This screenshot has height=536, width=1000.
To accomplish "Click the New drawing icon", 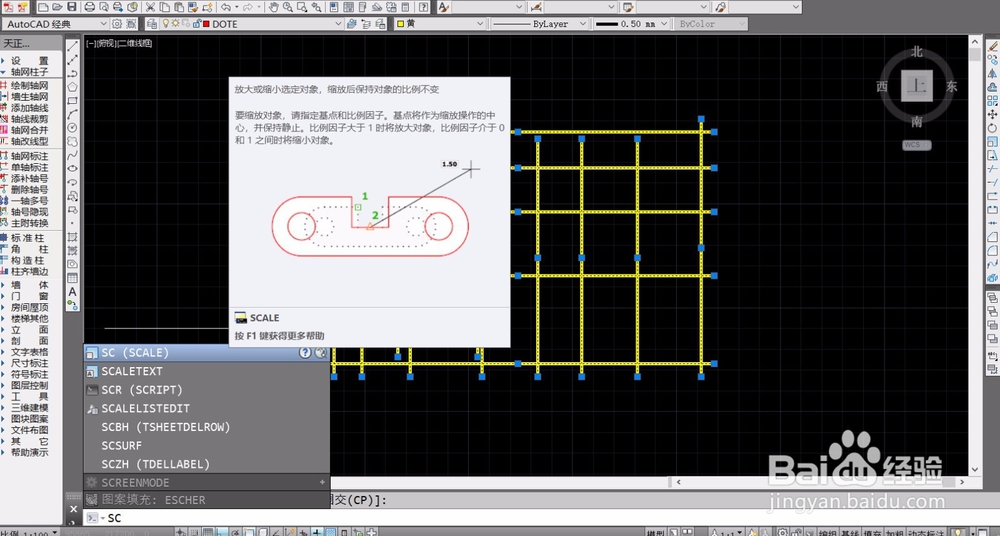I will coord(43,8).
